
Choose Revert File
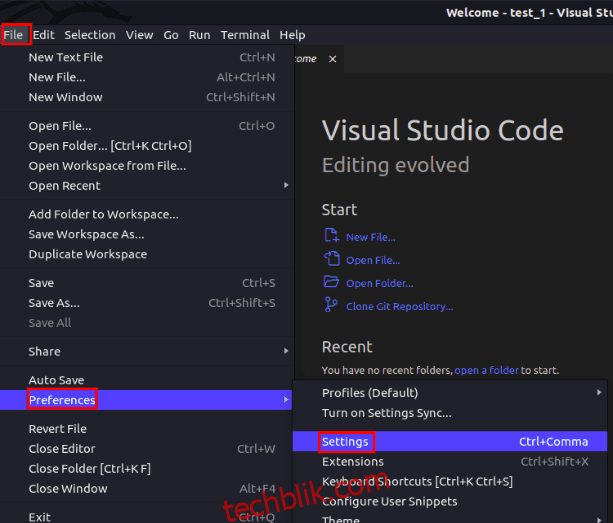(x=146, y=429)
